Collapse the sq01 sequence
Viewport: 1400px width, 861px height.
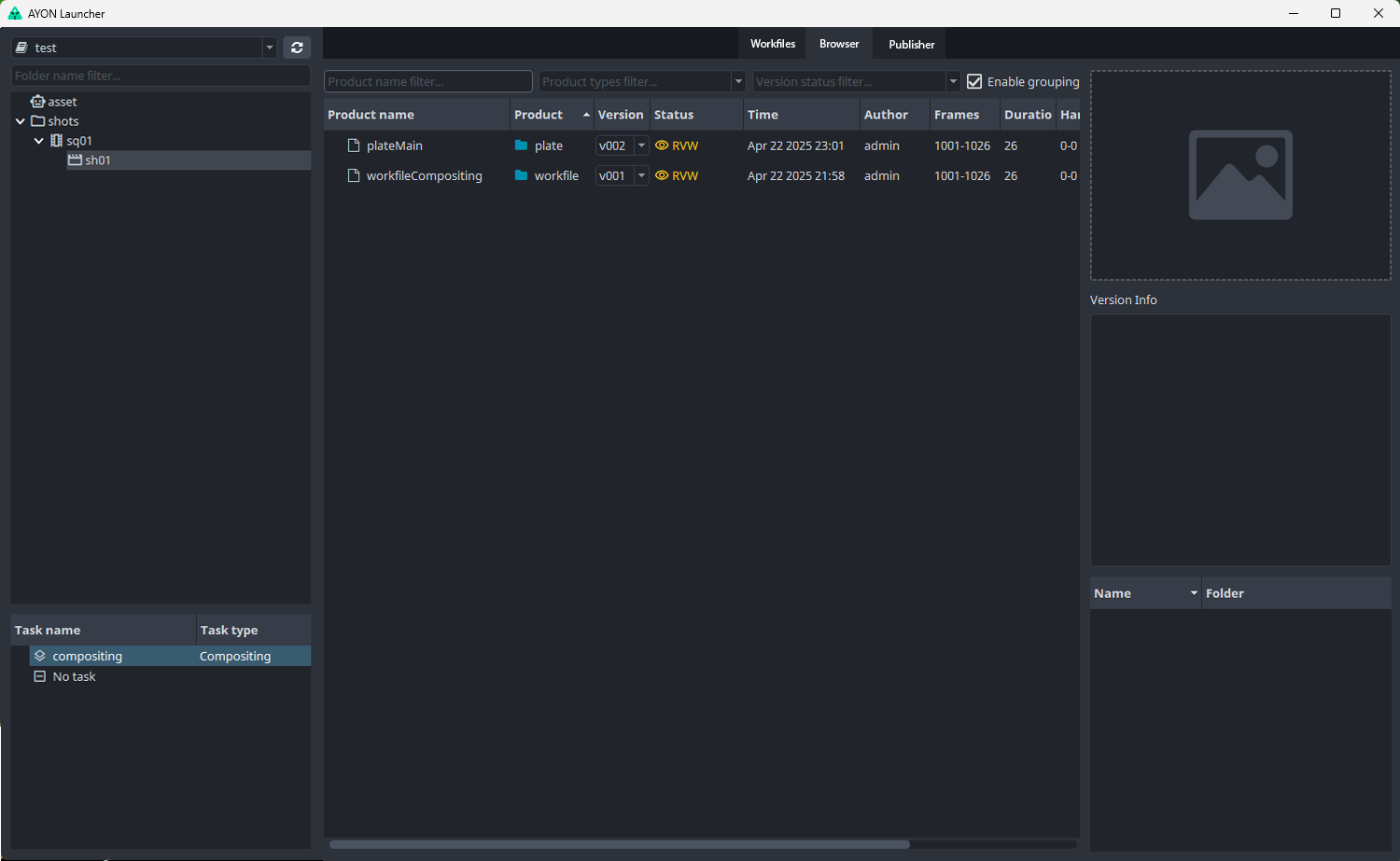(39, 141)
